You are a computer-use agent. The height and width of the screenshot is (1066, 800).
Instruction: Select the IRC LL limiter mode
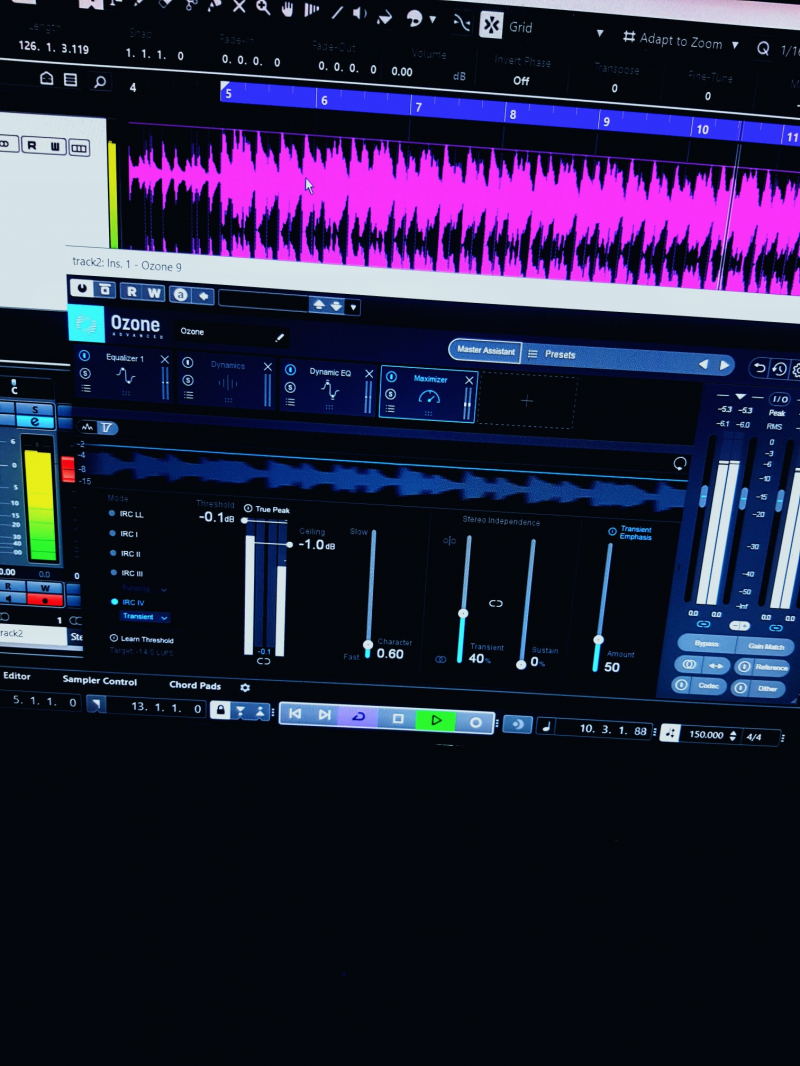(x=114, y=514)
